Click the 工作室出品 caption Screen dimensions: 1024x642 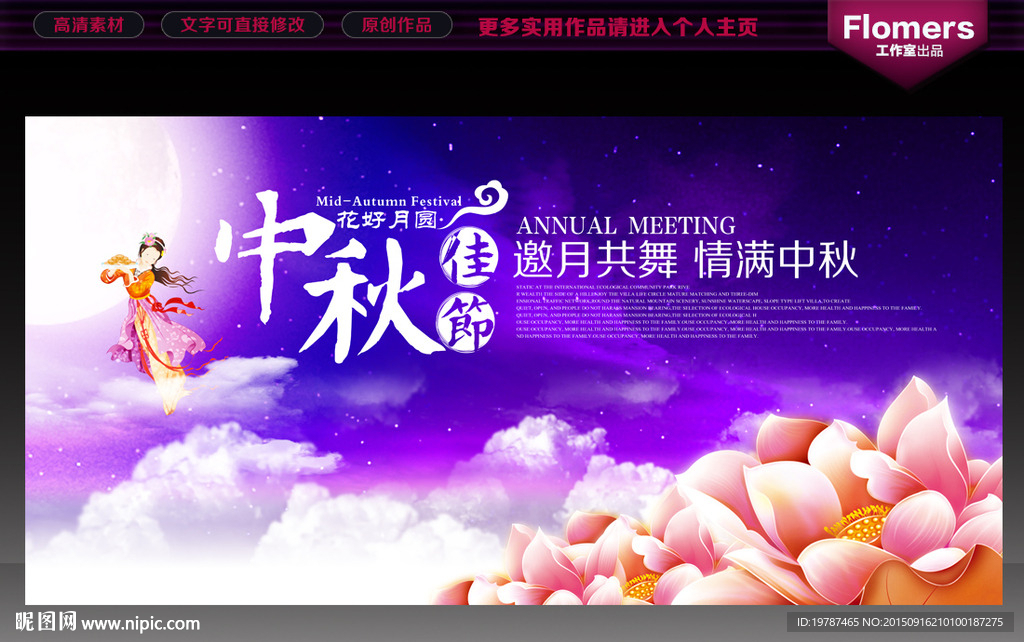click(x=909, y=51)
